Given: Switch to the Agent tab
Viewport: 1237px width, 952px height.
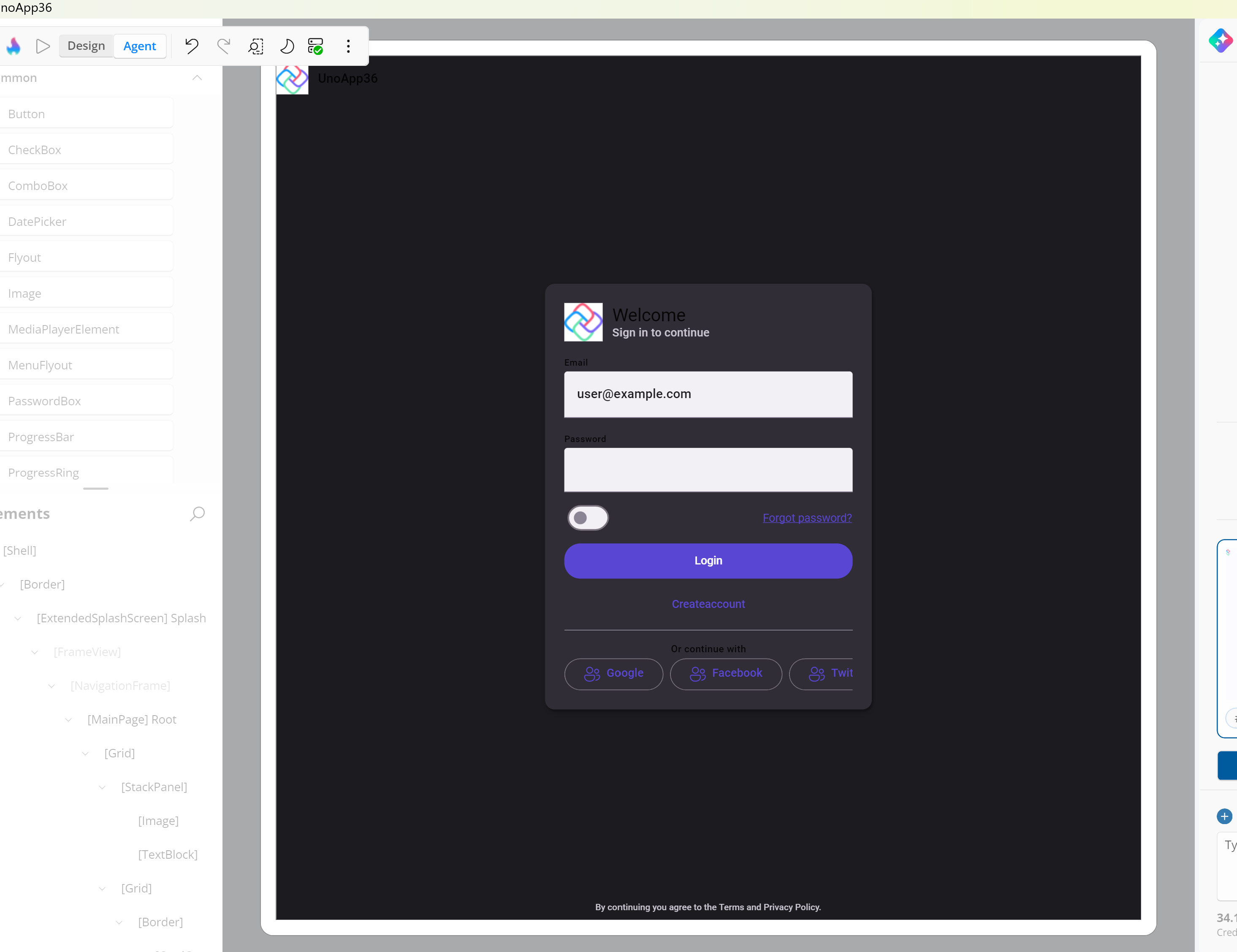Looking at the screenshot, I should pyautogui.click(x=139, y=46).
